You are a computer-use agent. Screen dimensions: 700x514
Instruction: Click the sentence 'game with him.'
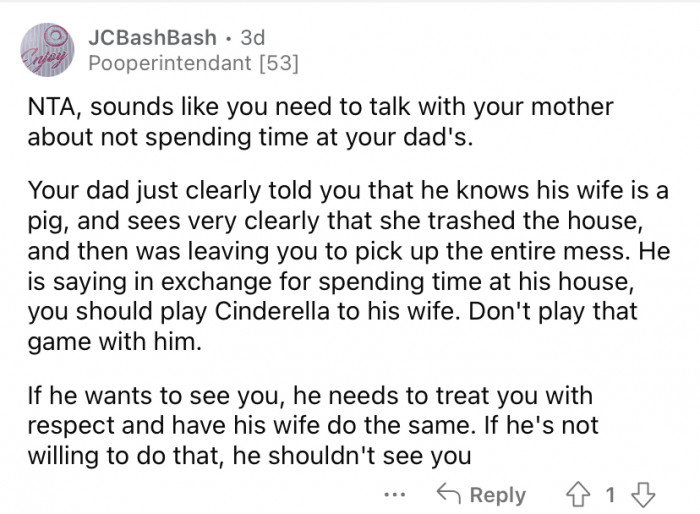point(114,342)
